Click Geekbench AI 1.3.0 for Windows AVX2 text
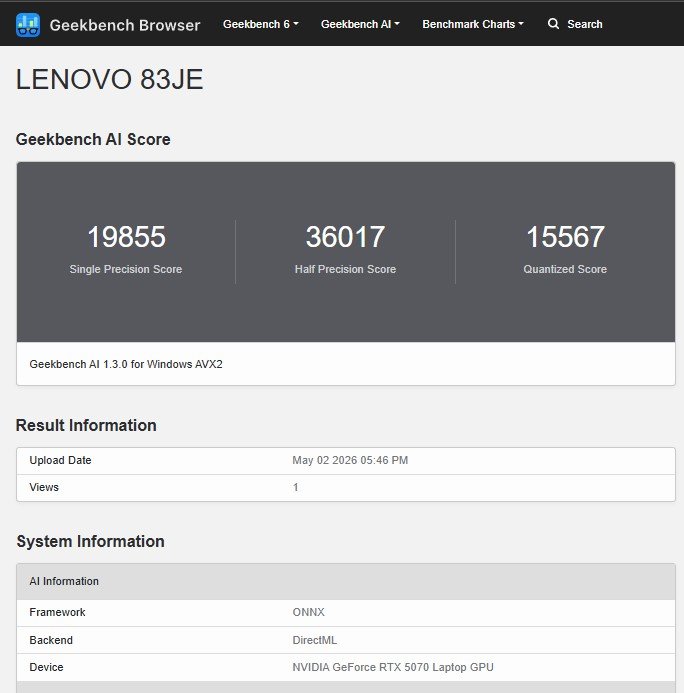684x693 pixels. point(126,364)
